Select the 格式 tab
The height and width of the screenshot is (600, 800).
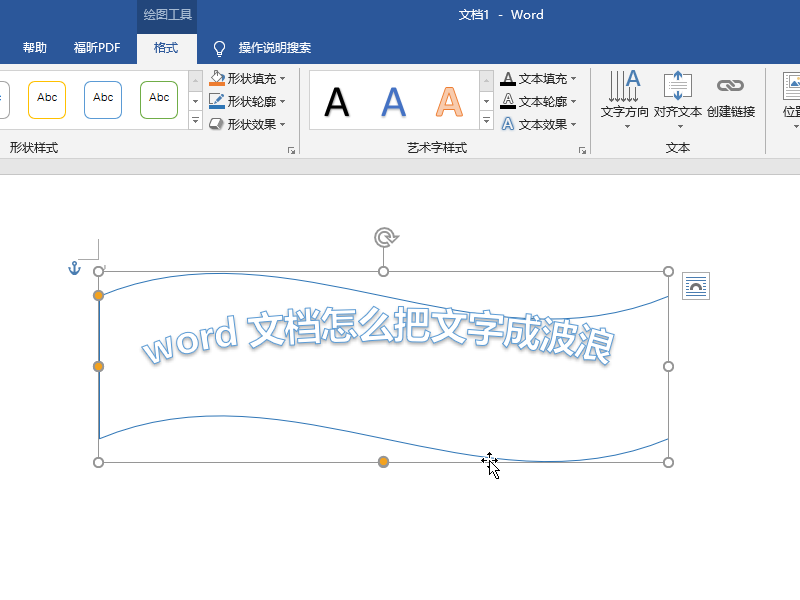(x=166, y=48)
